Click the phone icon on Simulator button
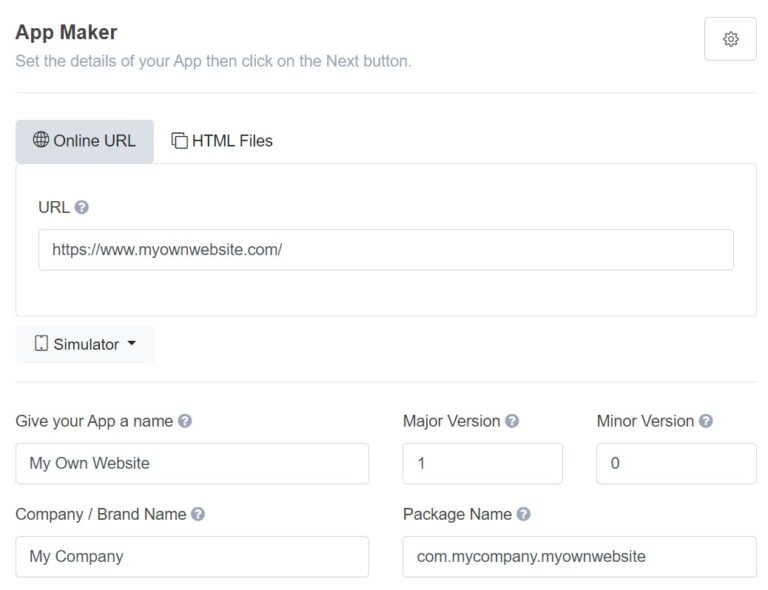Image resolution: width=768 pixels, height=590 pixels. (41, 344)
